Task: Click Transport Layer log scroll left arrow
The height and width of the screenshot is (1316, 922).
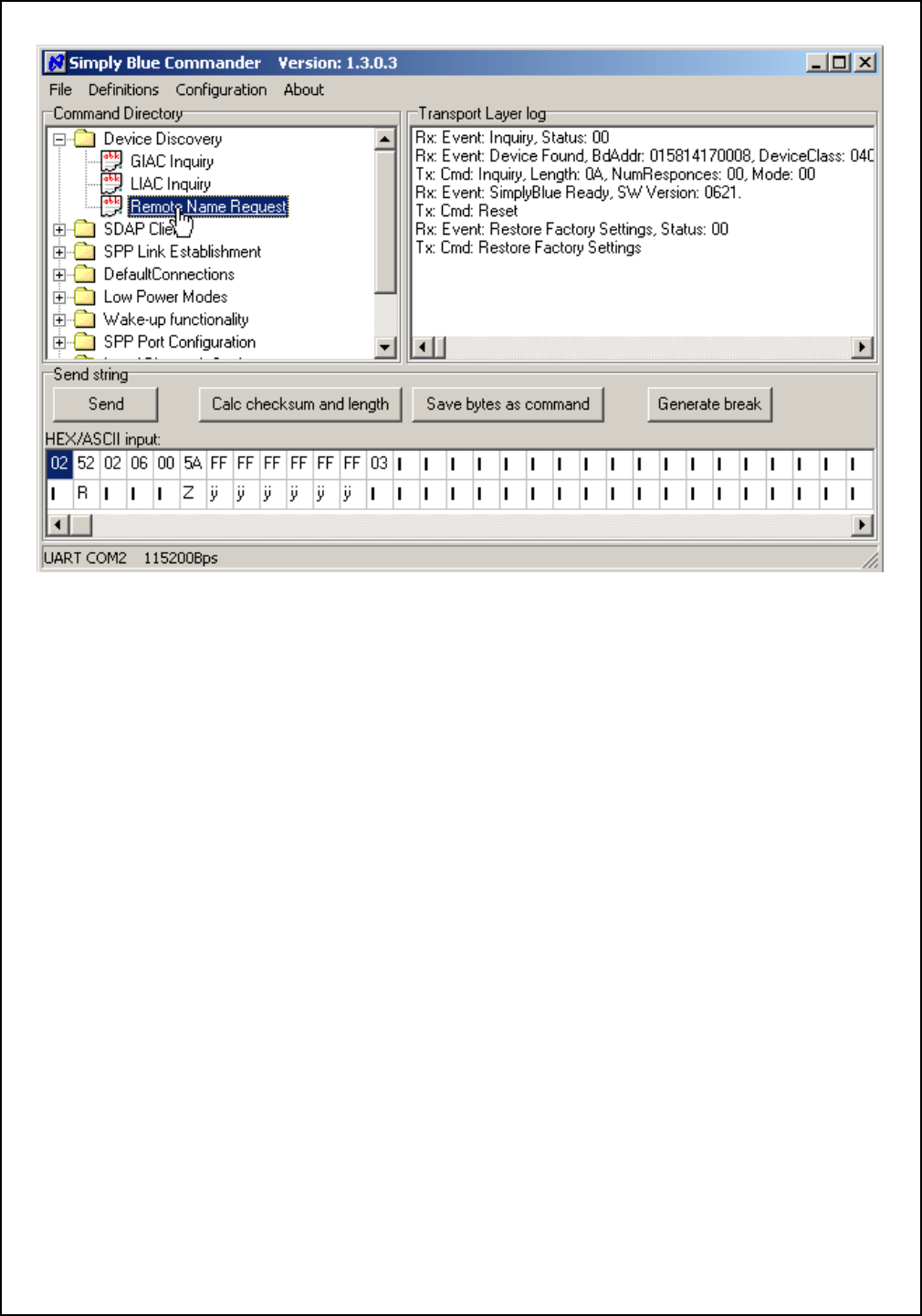Action: click(x=422, y=348)
